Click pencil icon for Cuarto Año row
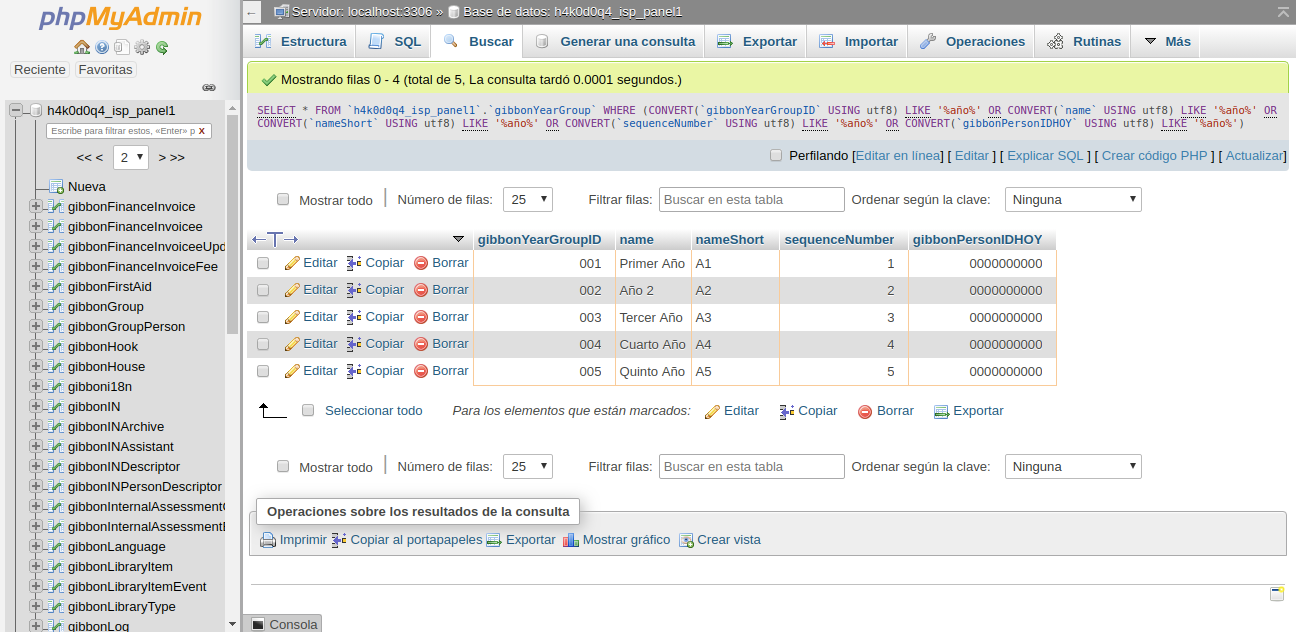The width and height of the screenshot is (1296, 632). click(292, 344)
